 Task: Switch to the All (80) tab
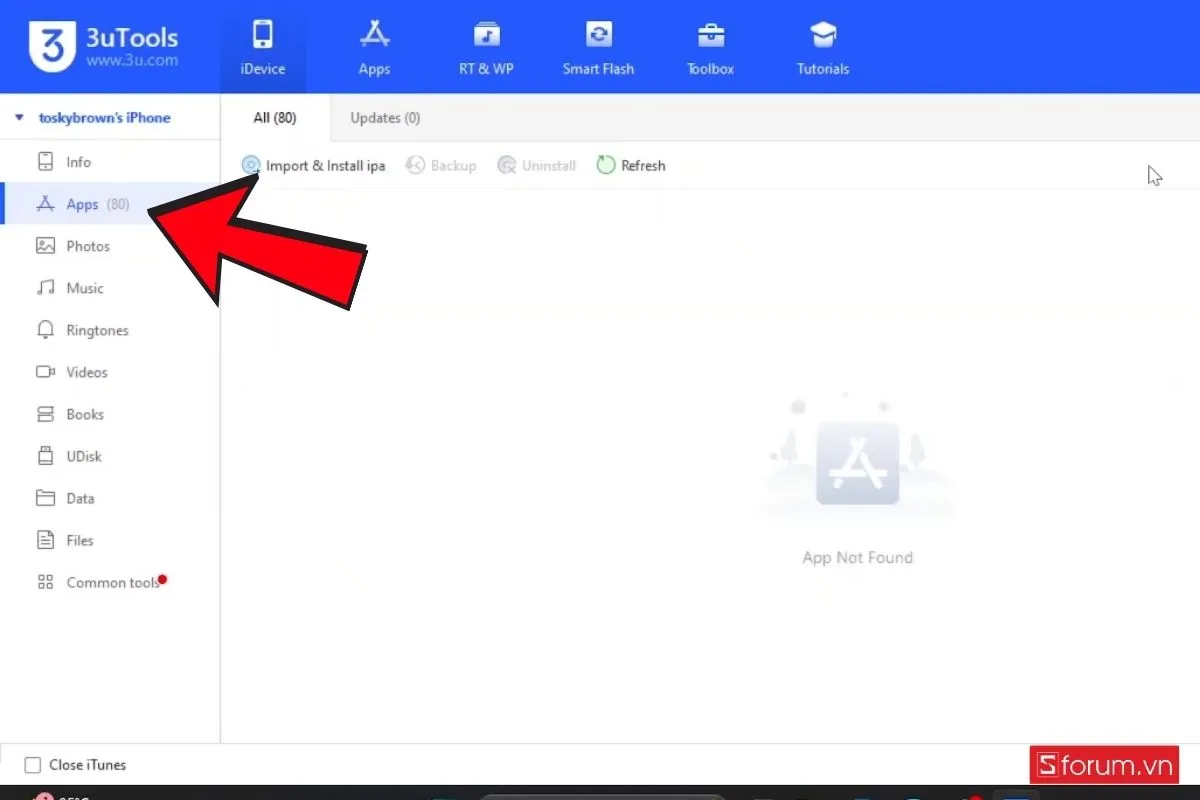(x=274, y=118)
